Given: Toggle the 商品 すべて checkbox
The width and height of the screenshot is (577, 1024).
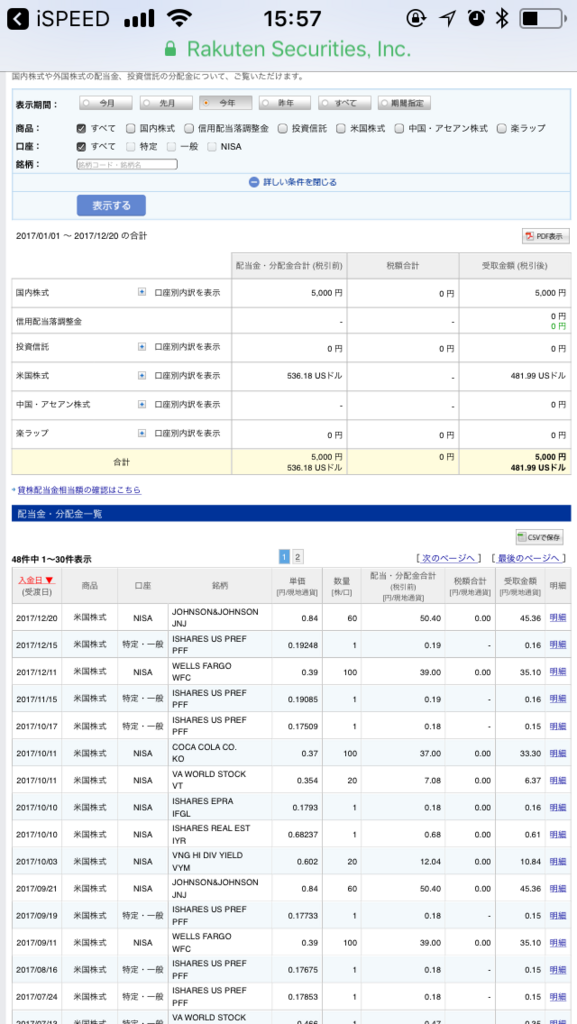Looking at the screenshot, I should pyautogui.click(x=82, y=128).
